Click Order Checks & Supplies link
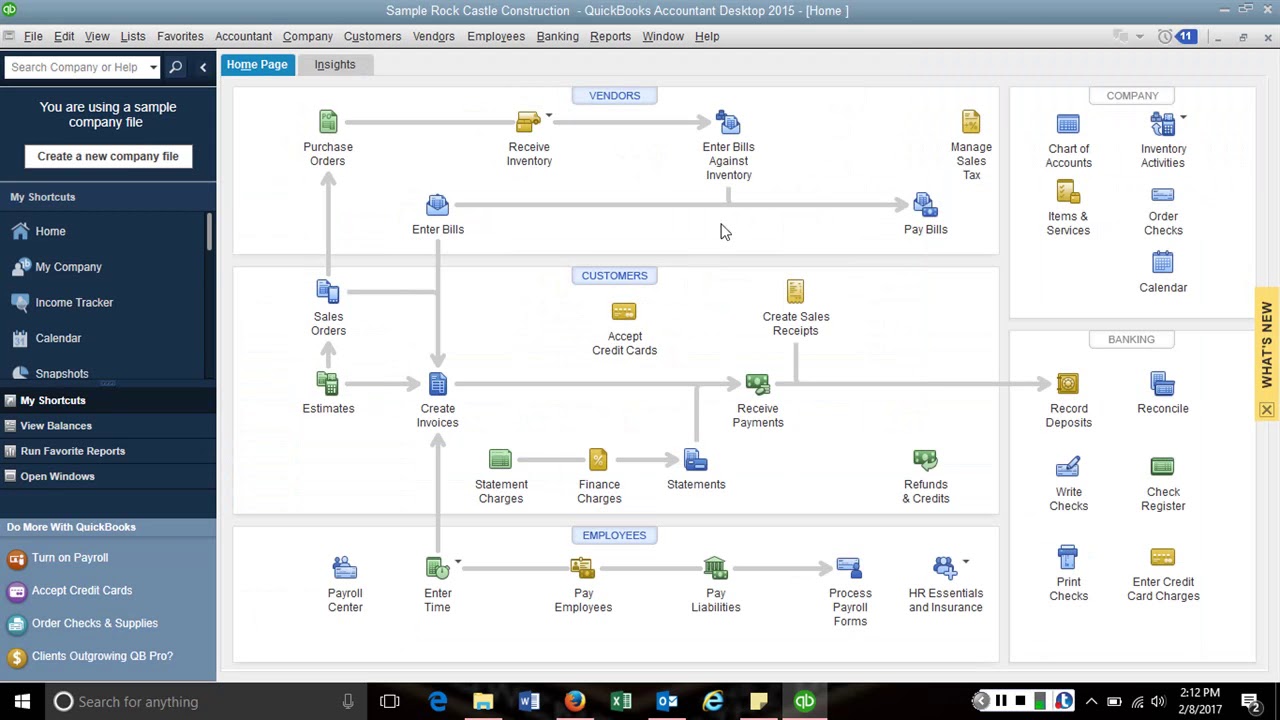 tap(94, 623)
